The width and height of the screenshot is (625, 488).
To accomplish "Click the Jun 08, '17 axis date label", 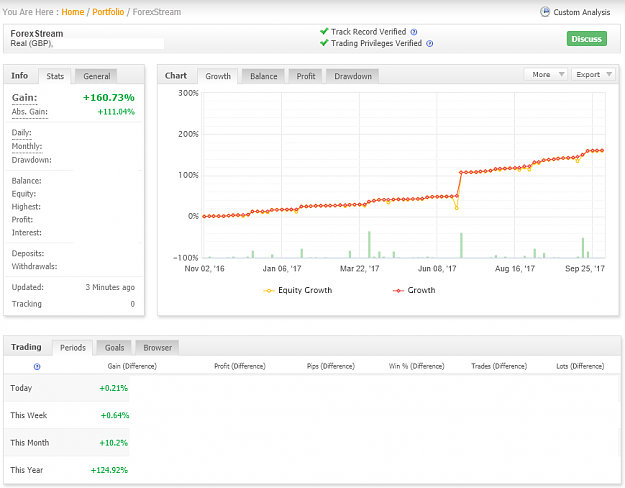I will pyautogui.click(x=437, y=269).
